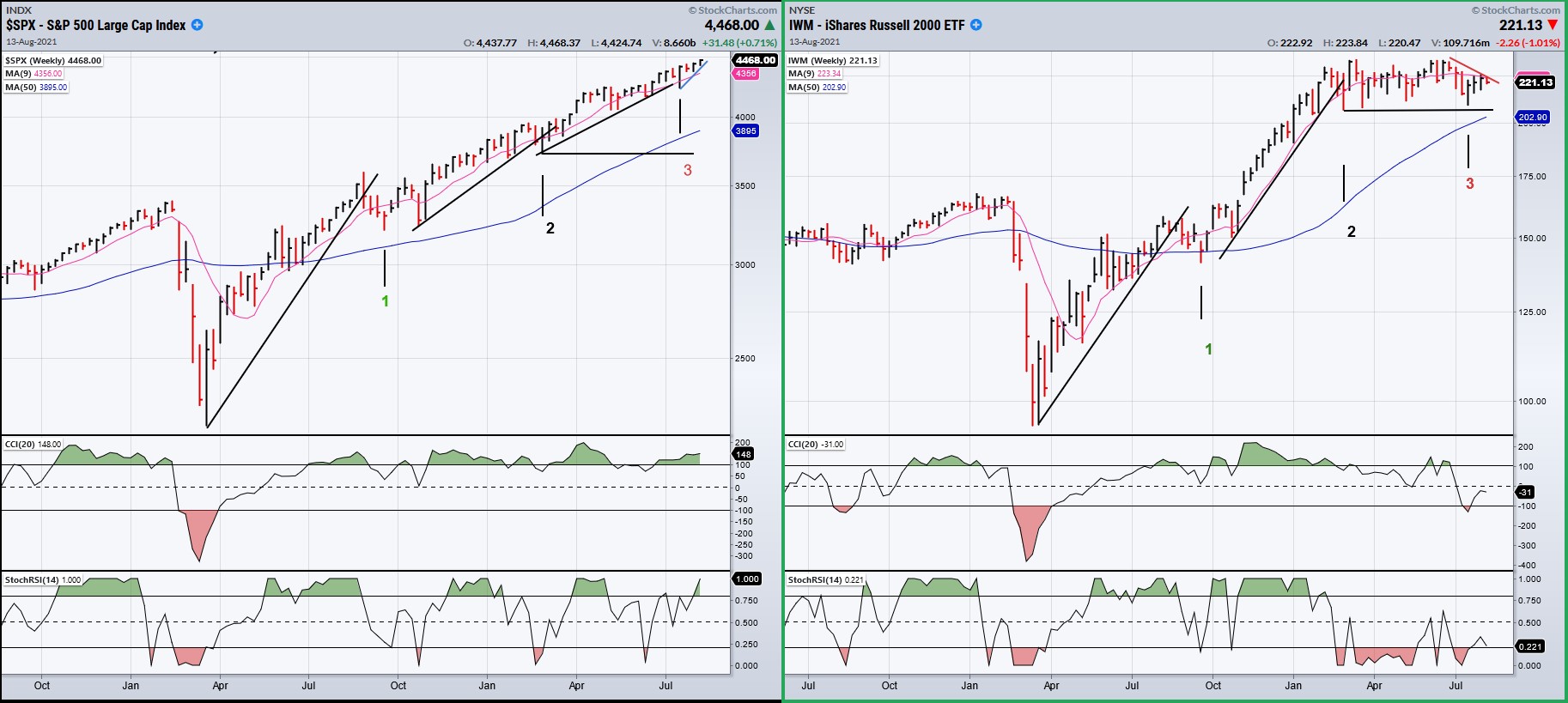Click the 175.00 level on the IWM price axis
The height and width of the screenshot is (703, 1568).
(x=1533, y=177)
